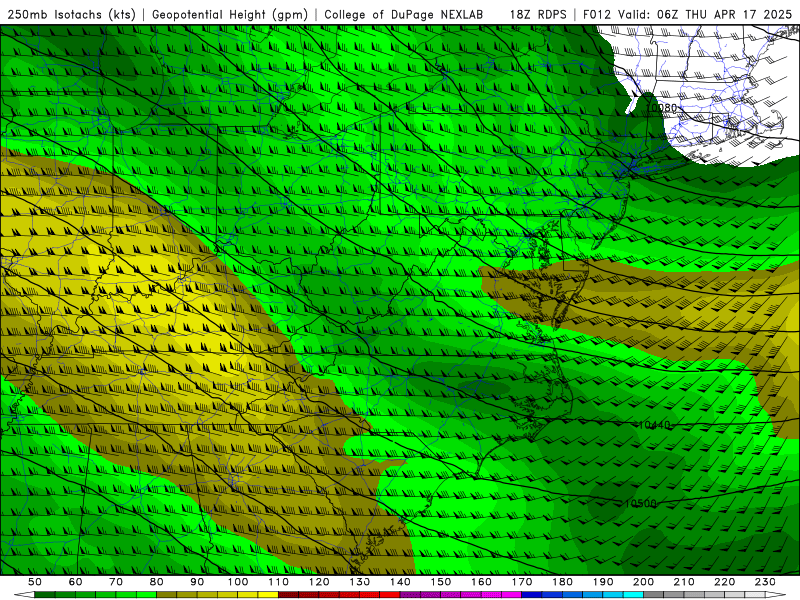800x600 pixels.
Task: Click the 10440 height contour label
Action: coord(654,424)
